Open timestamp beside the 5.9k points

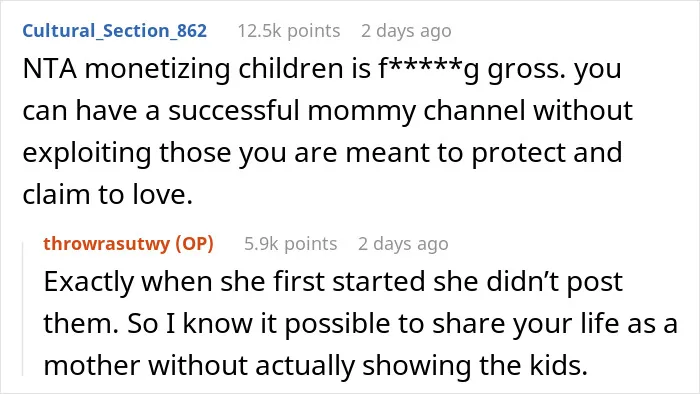tap(403, 244)
